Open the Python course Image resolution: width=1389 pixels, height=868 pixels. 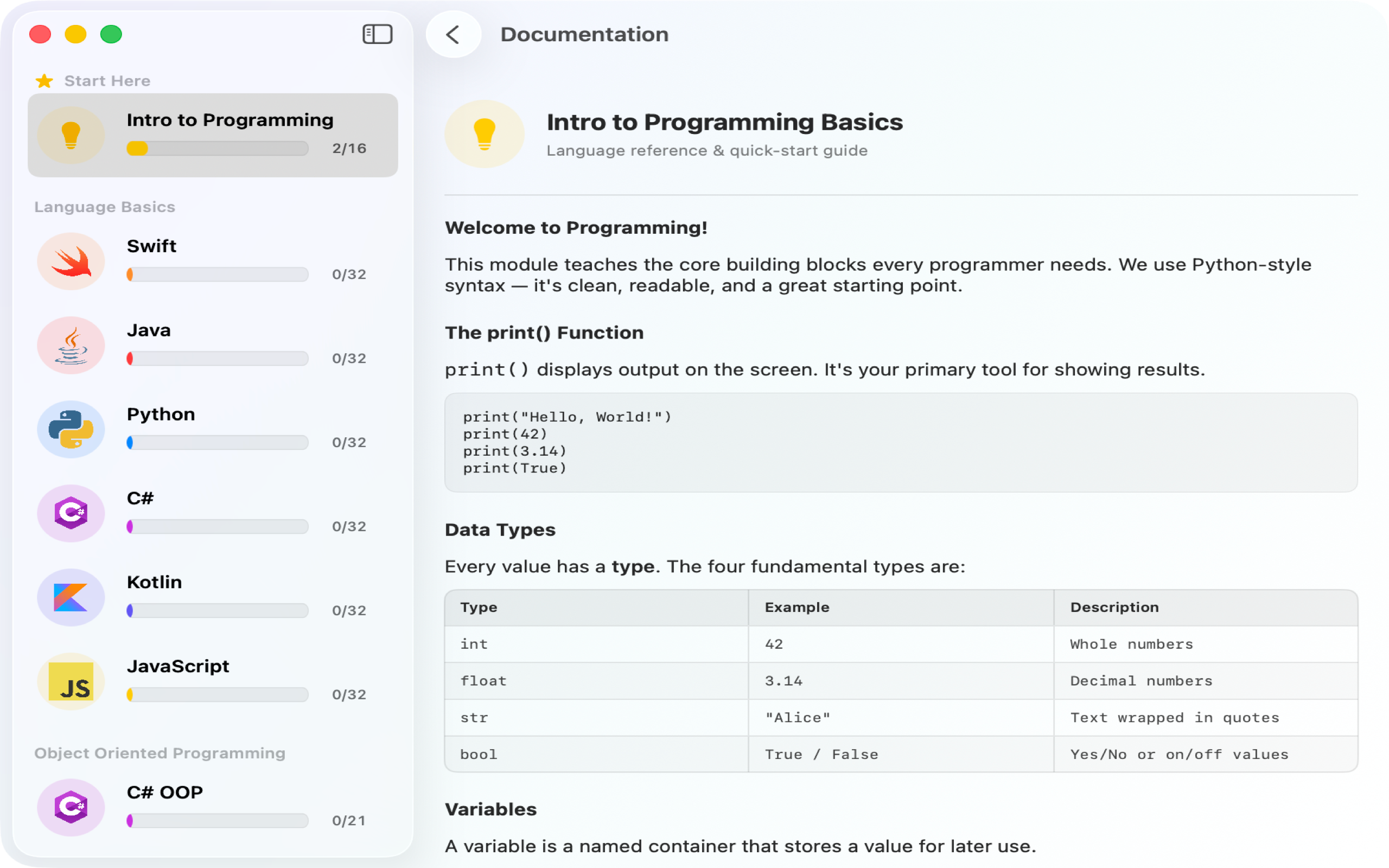point(213,430)
